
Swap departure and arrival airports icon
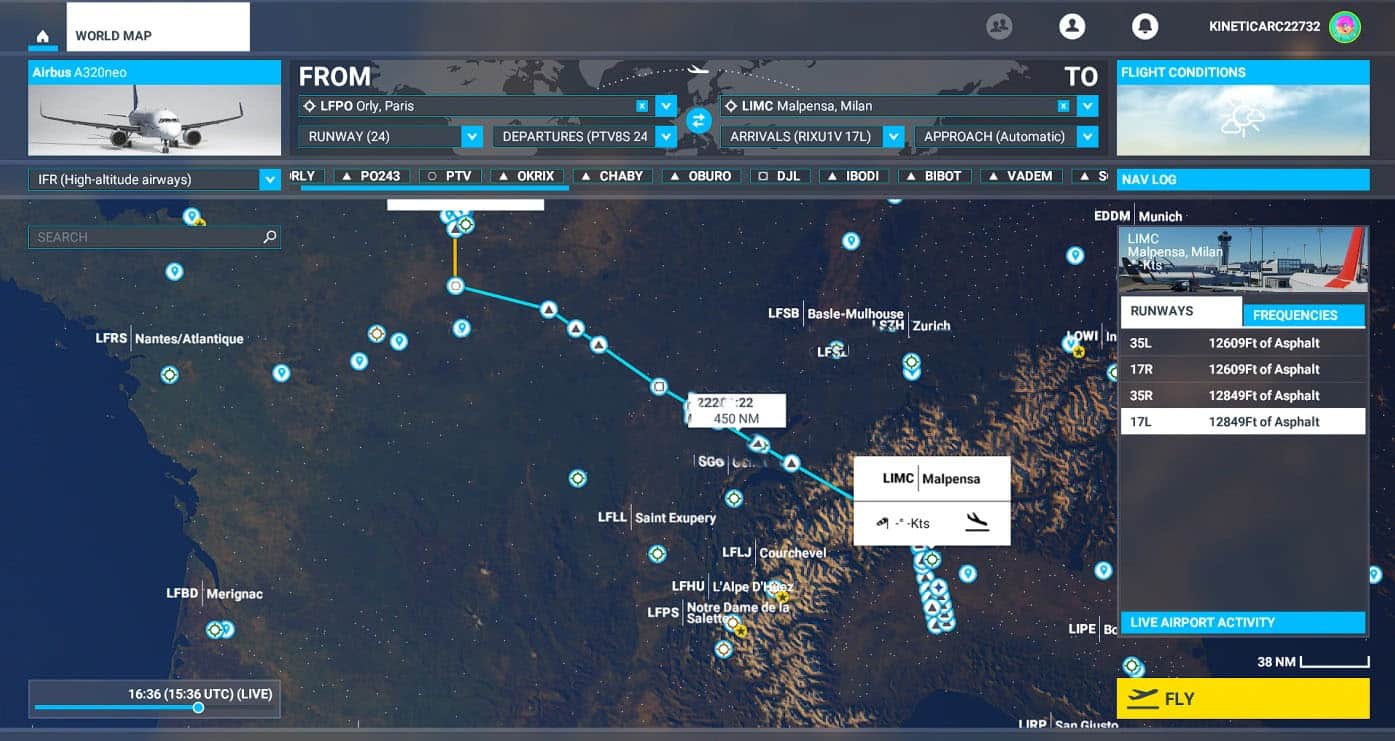698,120
